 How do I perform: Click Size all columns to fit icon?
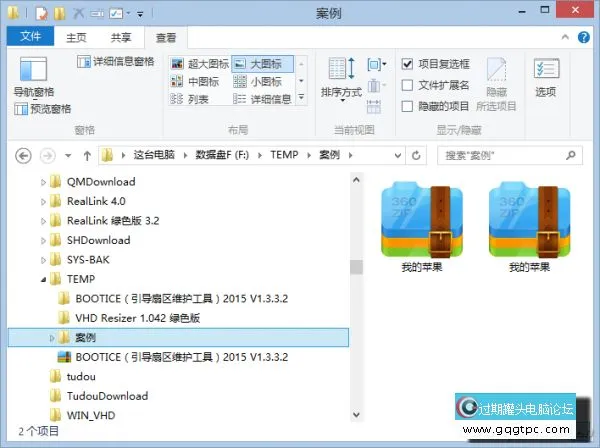click(x=373, y=107)
